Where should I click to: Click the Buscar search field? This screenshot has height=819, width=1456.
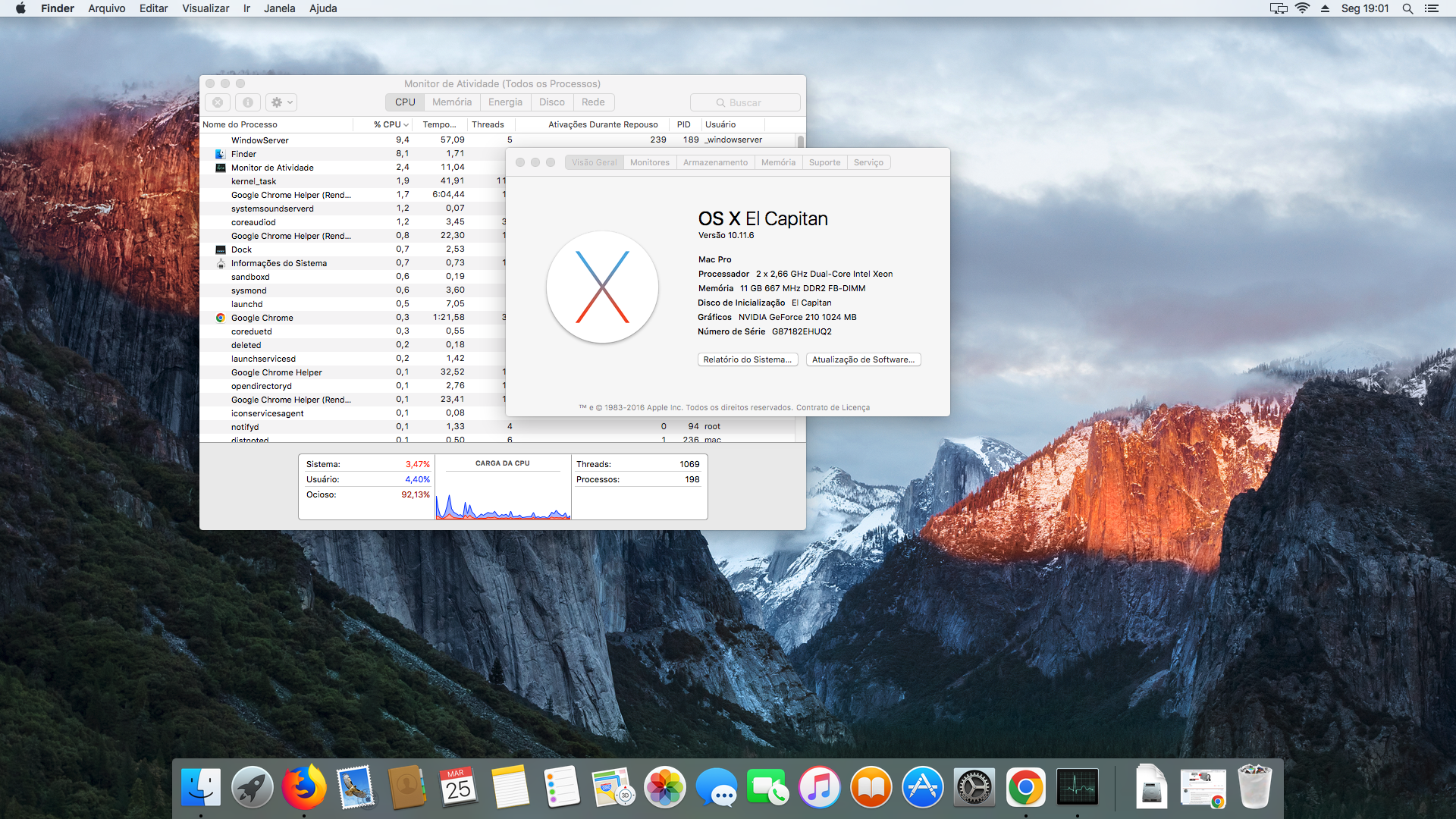[745, 102]
